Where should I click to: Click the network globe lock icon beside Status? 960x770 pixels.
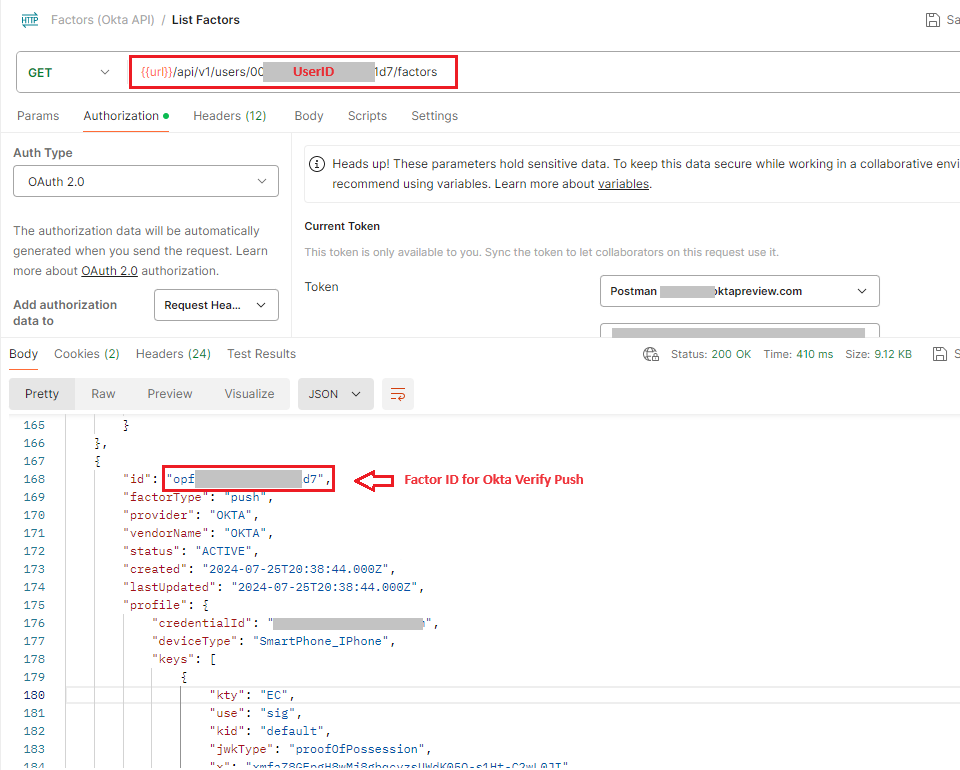pyautogui.click(x=651, y=354)
